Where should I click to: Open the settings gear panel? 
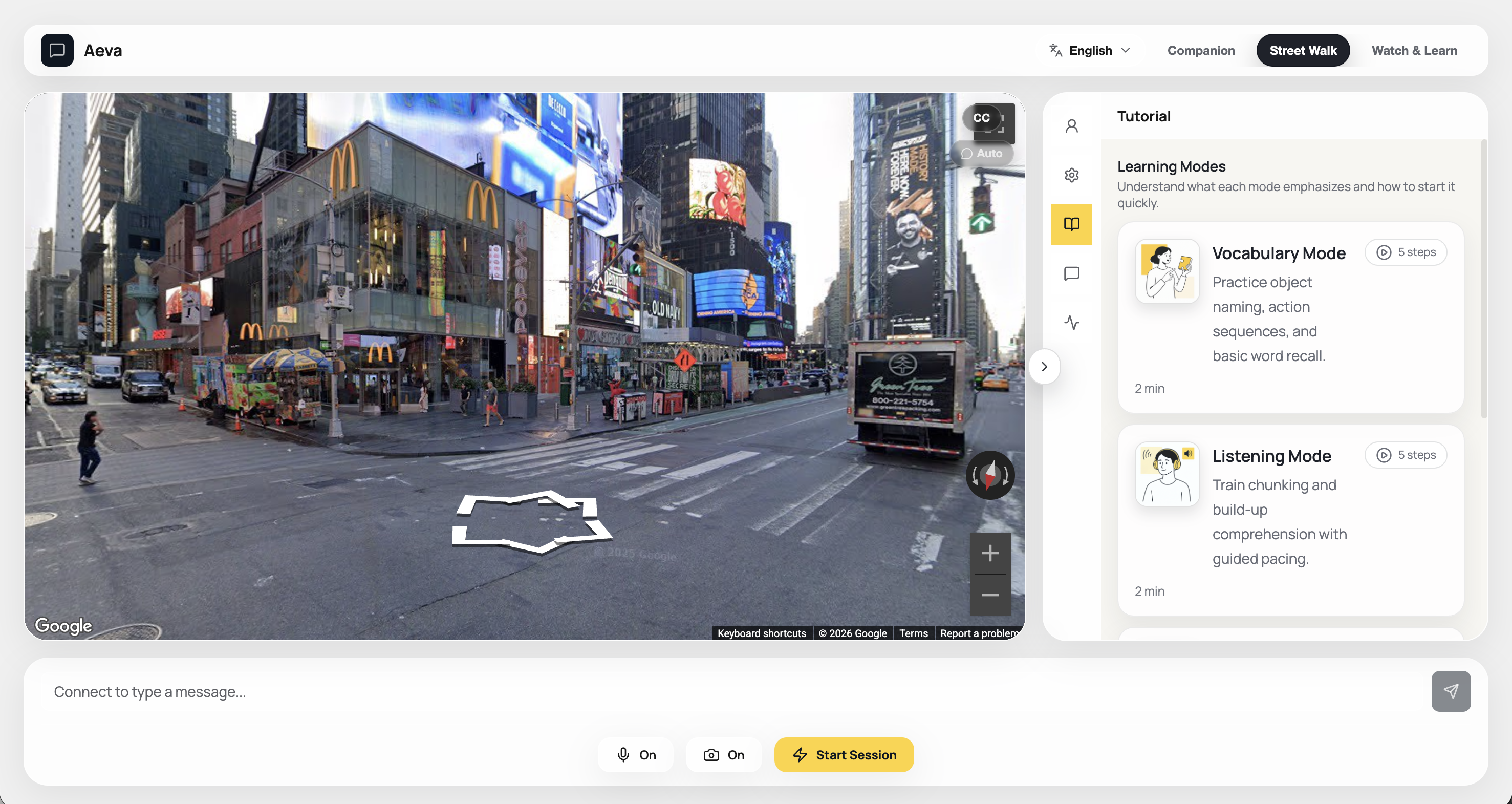[1071, 175]
